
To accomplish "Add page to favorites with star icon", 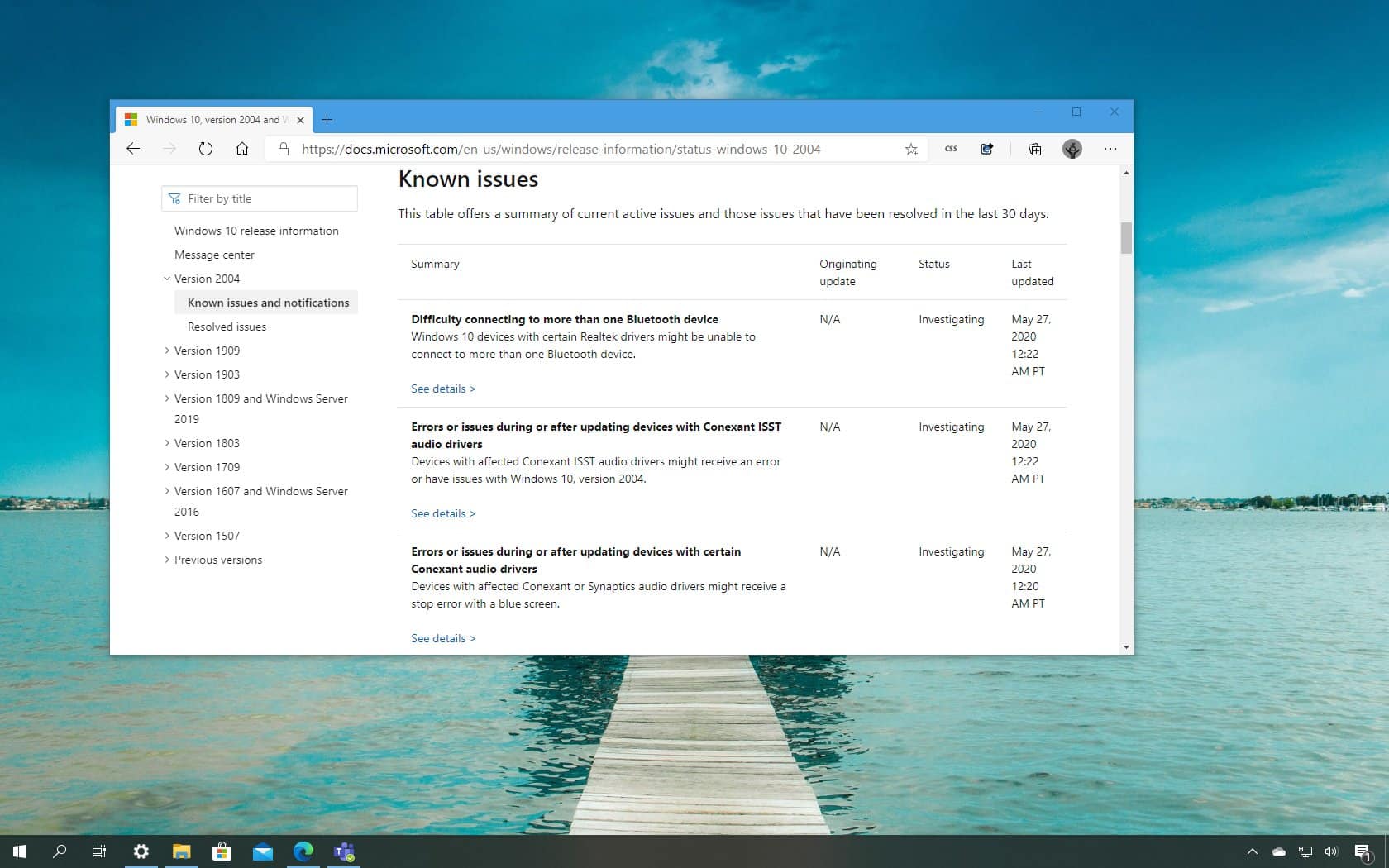I will pos(911,149).
